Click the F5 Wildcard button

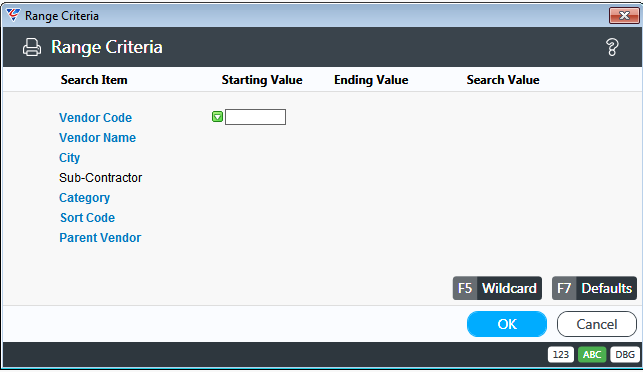tap(497, 288)
